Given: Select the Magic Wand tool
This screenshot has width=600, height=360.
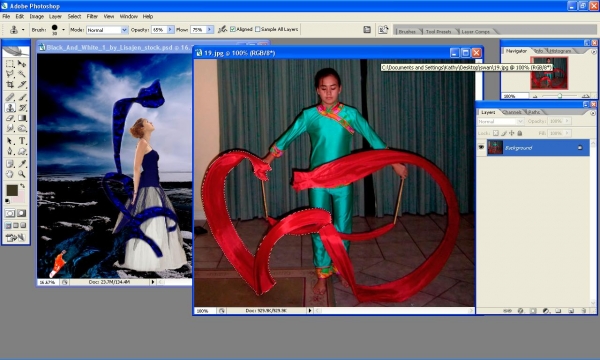Looking at the screenshot, I should pos(22,74).
